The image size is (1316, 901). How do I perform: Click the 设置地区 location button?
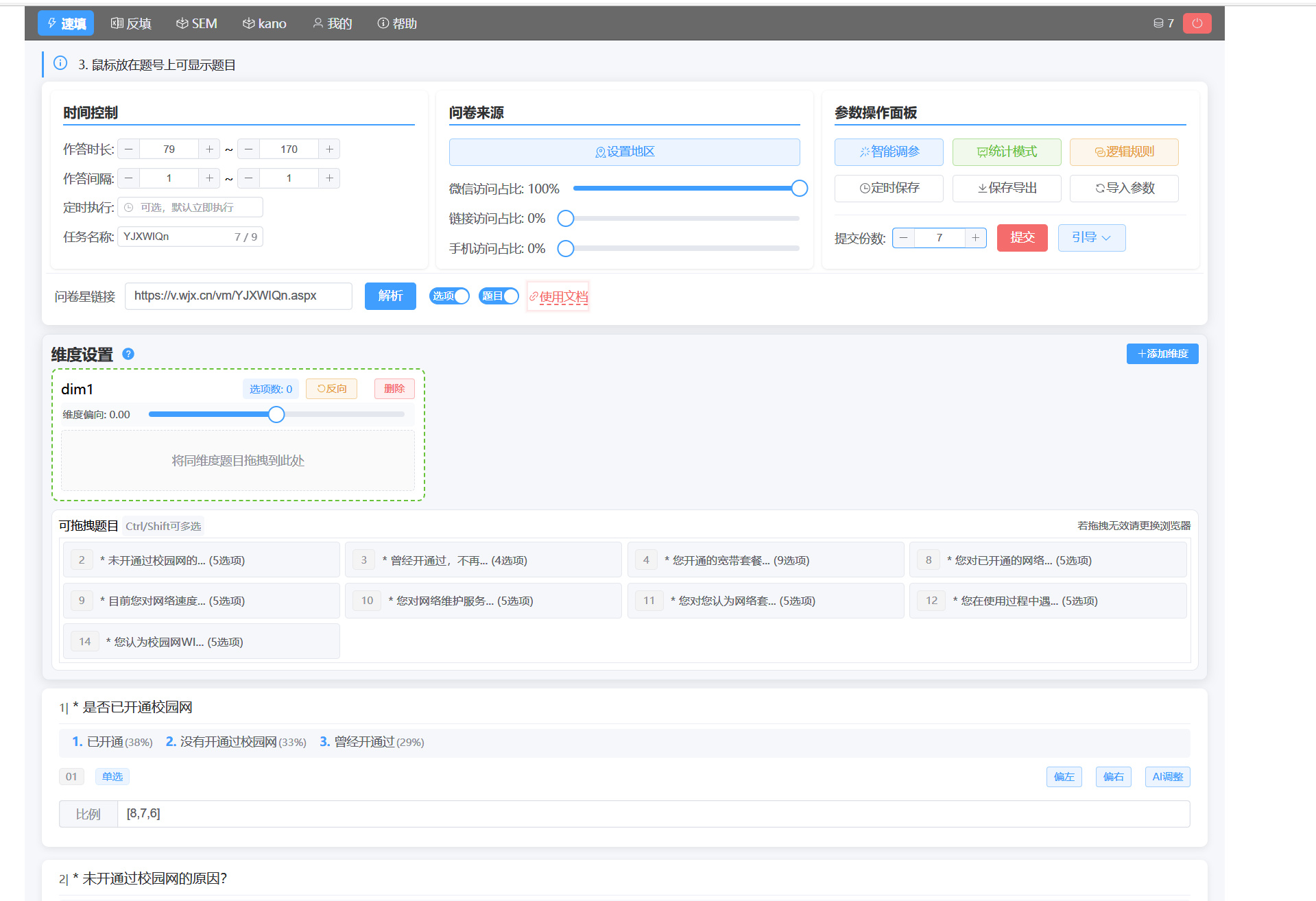[x=624, y=152]
